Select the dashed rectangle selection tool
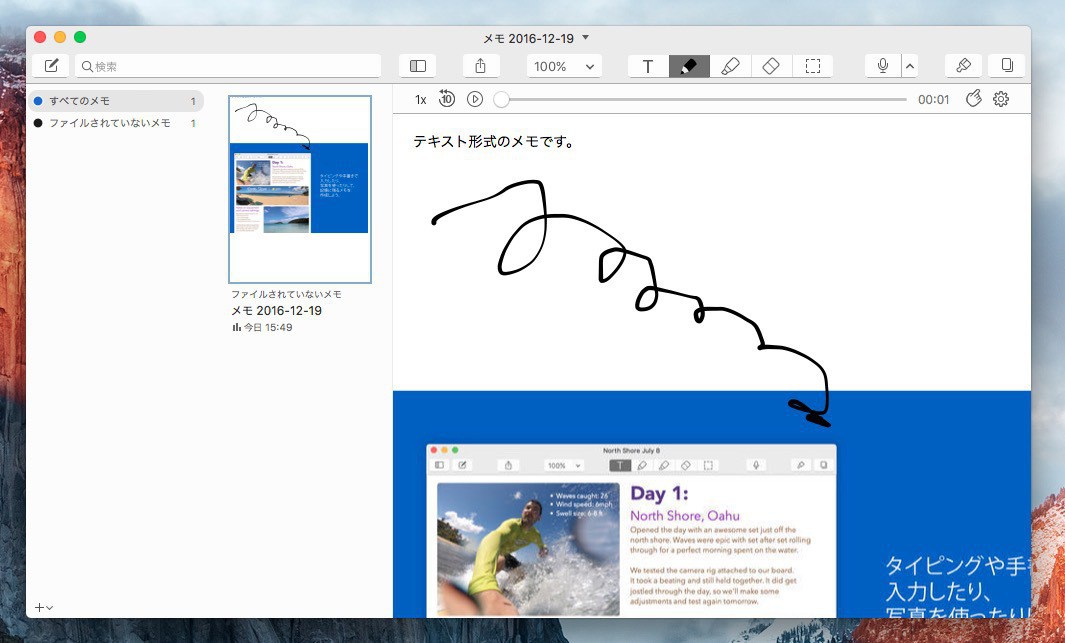The height and width of the screenshot is (643, 1065). (813, 66)
